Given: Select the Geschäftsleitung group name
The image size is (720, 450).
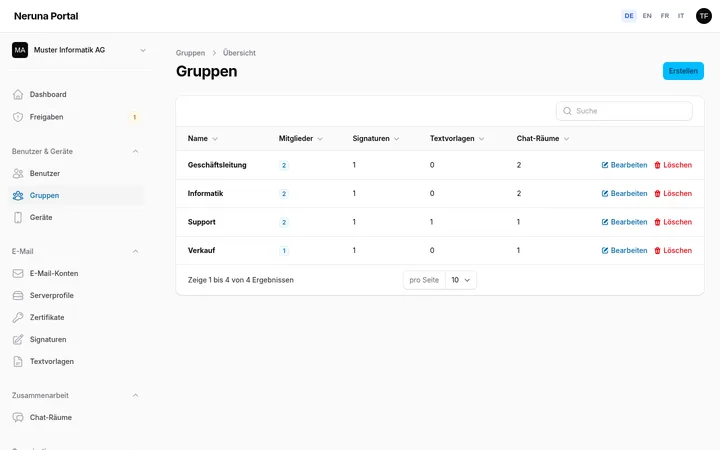Looking at the screenshot, I should click(217, 165).
